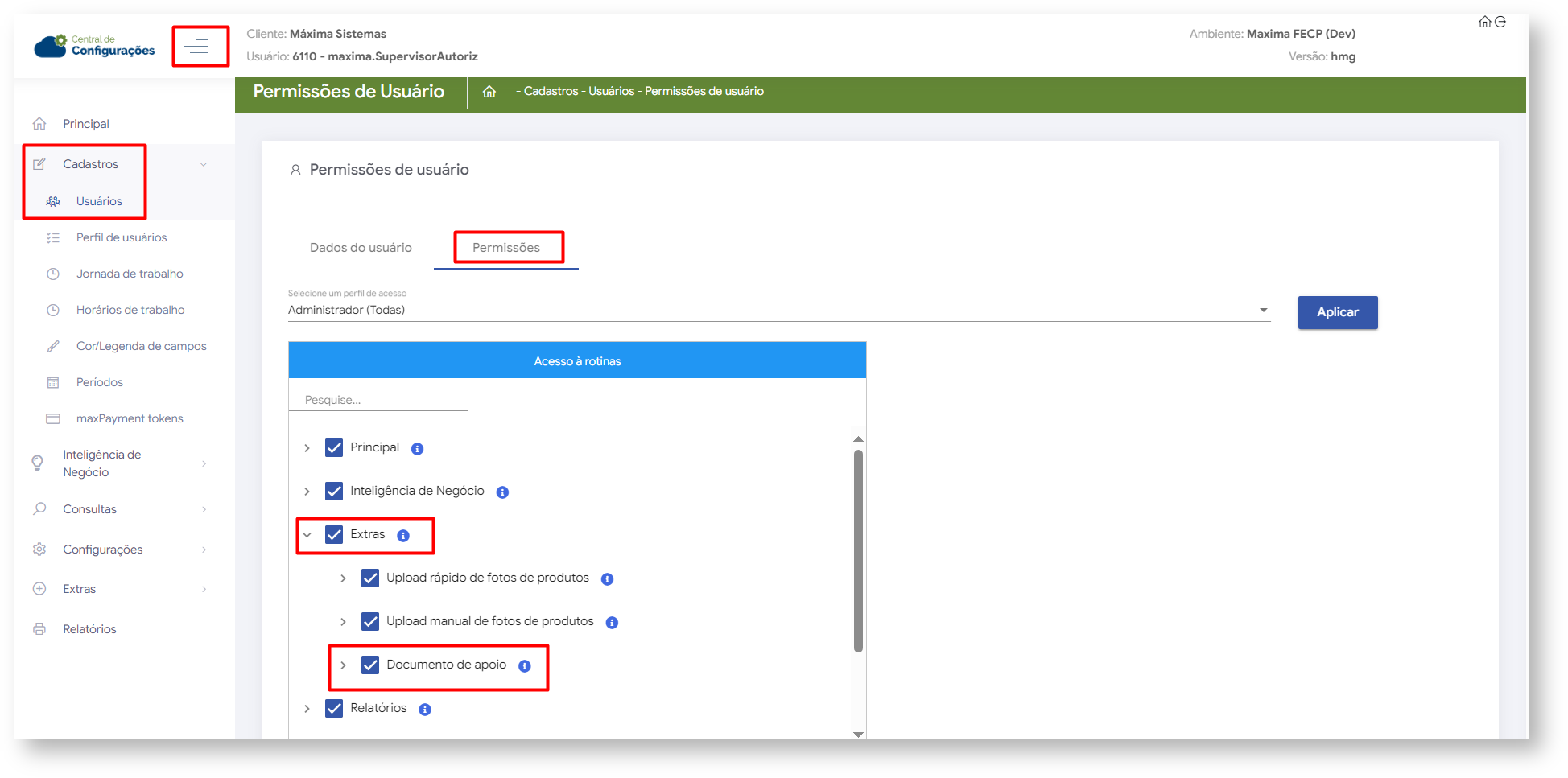Expand the Upload rápido de fotos node
Image resolution: width=1568 pixels, height=778 pixels.
[x=343, y=578]
